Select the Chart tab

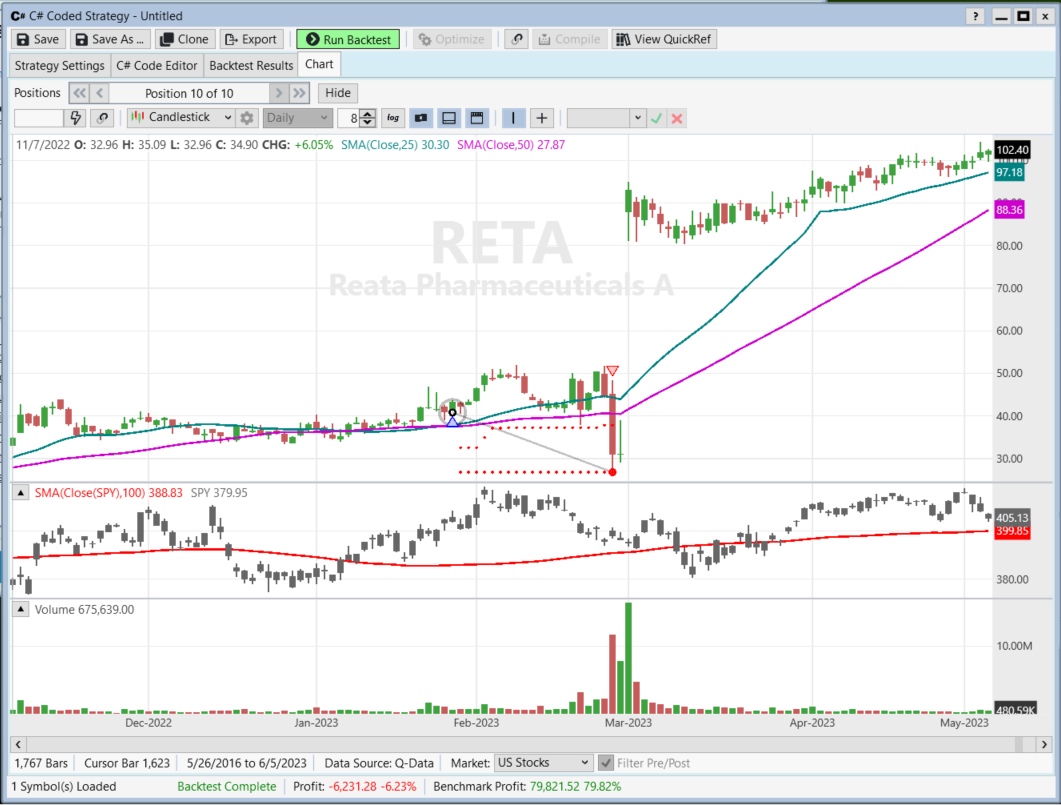click(x=319, y=64)
